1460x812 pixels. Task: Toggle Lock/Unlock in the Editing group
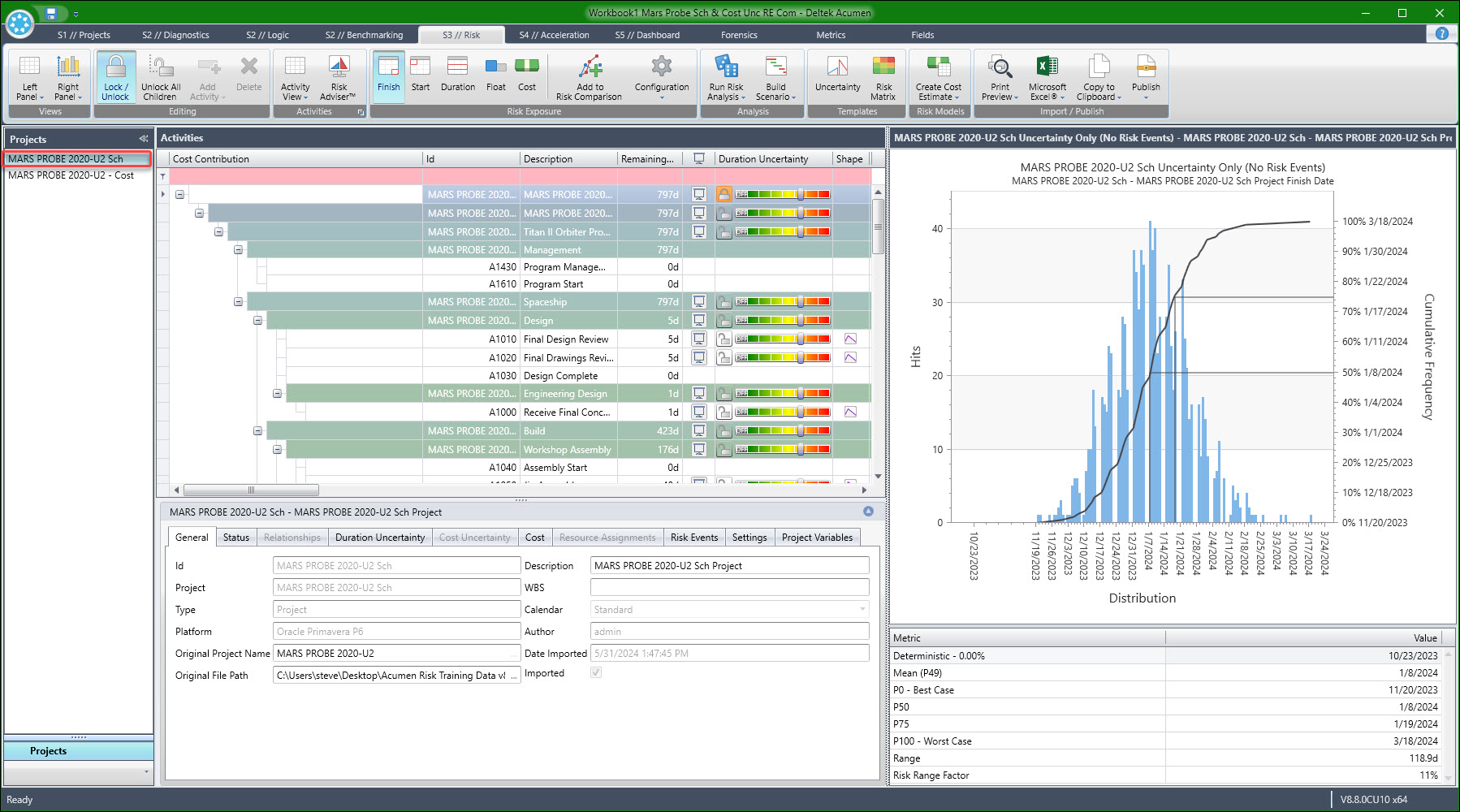pos(114,77)
